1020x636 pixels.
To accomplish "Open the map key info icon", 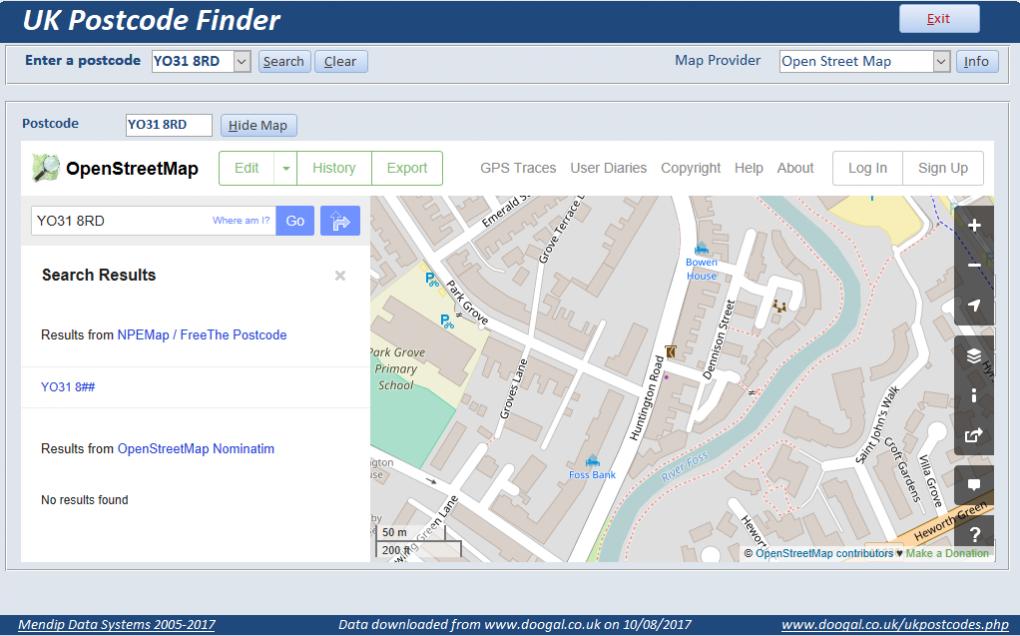I will [x=974, y=395].
